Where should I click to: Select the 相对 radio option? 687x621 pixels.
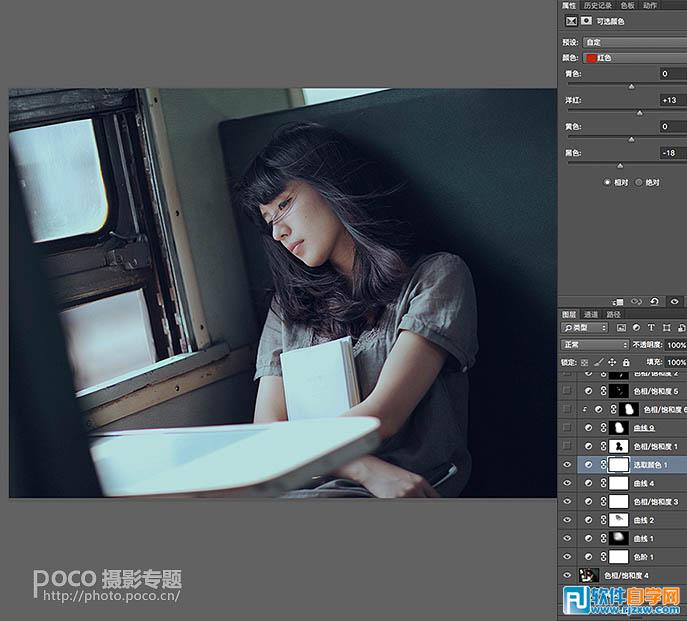tap(607, 182)
